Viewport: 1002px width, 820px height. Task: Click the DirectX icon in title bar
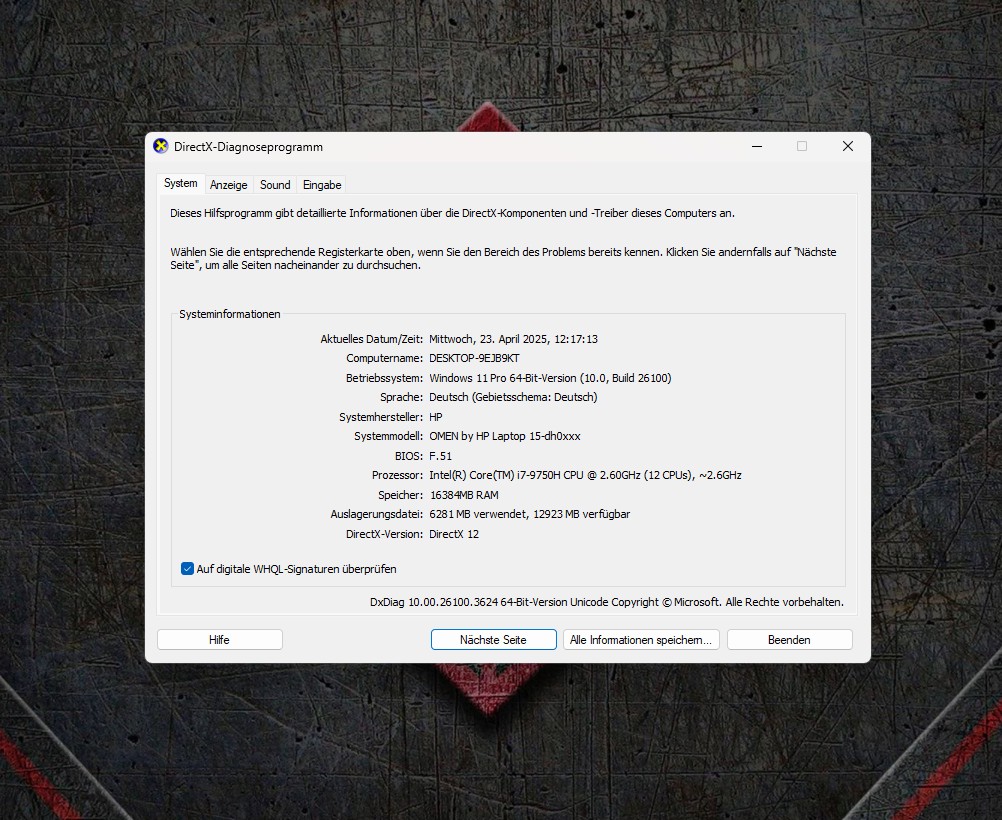point(161,146)
